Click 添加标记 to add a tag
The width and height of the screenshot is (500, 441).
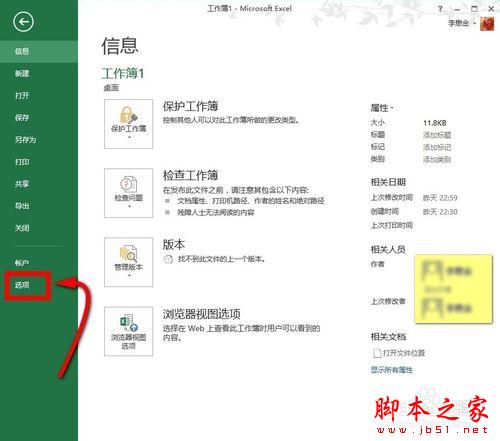coord(437,147)
